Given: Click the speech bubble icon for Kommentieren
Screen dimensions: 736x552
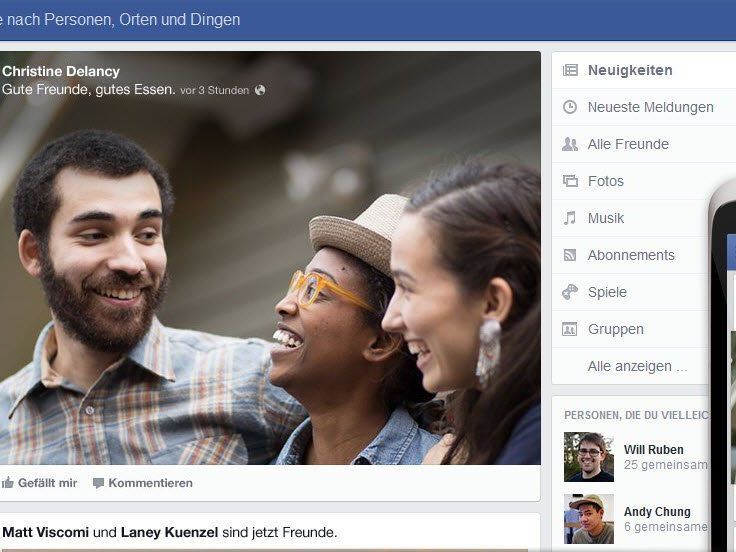Looking at the screenshot, I should [x=98, y=483].
